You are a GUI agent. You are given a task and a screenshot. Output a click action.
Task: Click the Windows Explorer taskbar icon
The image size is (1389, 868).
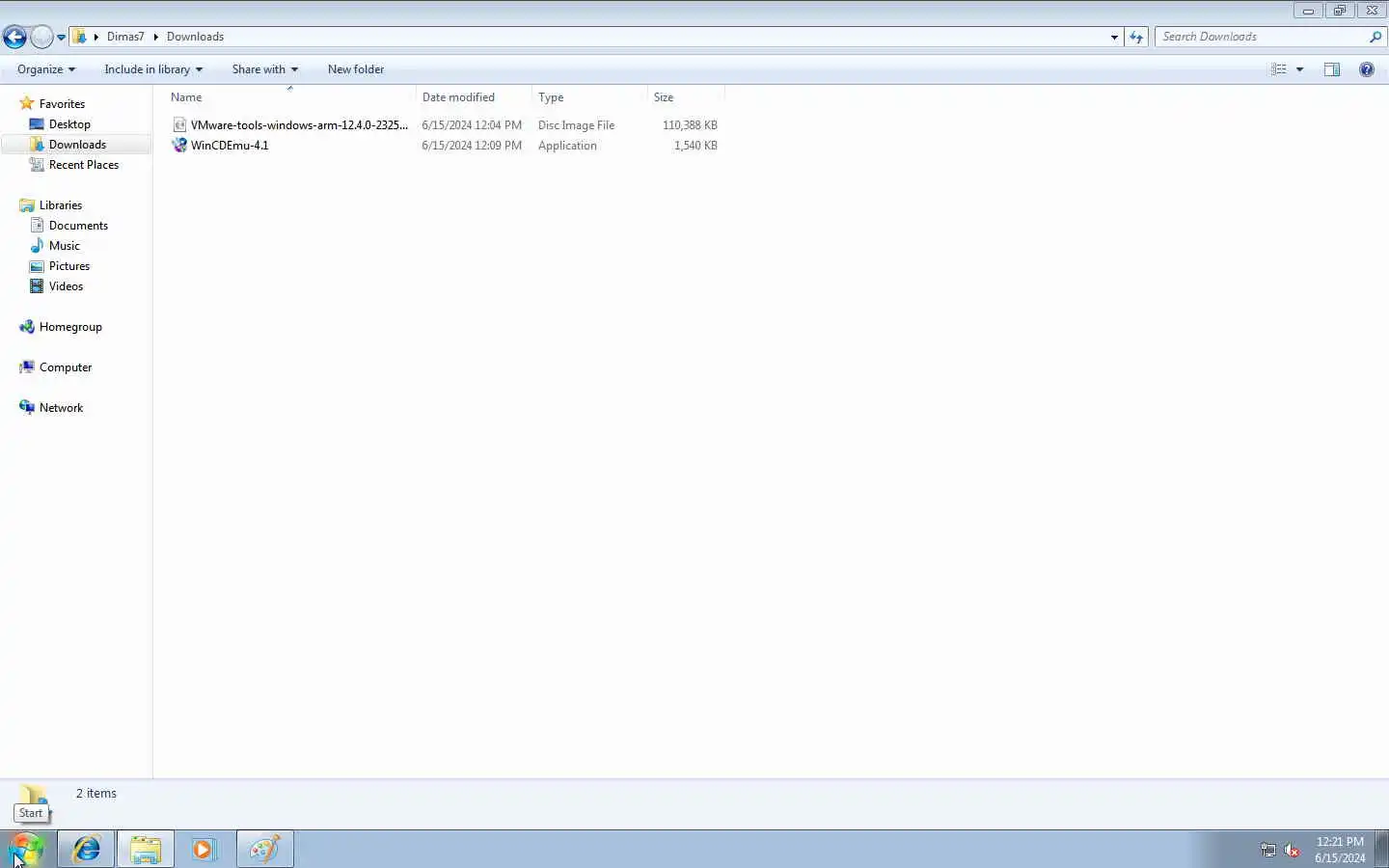(x=146, y=849)
